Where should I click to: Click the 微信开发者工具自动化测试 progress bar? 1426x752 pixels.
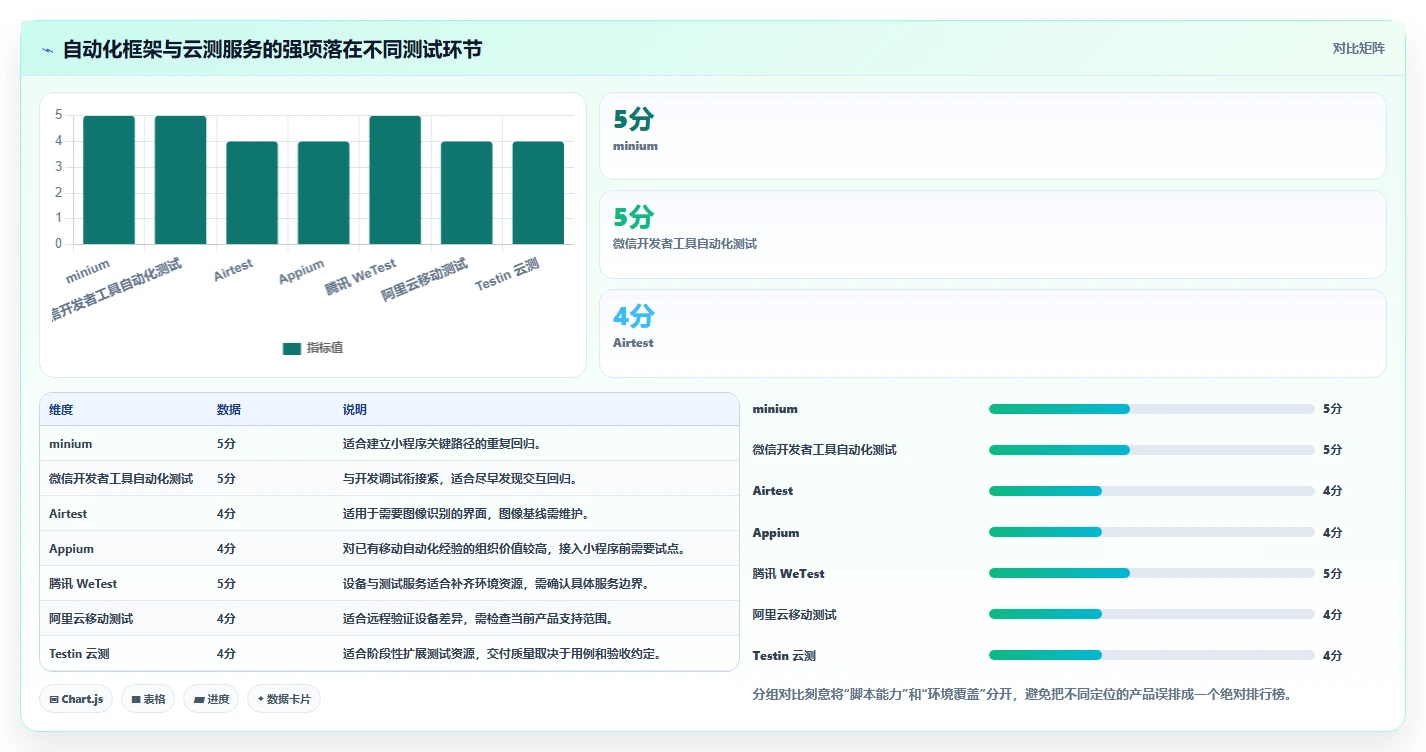(x=1151, y=450)
